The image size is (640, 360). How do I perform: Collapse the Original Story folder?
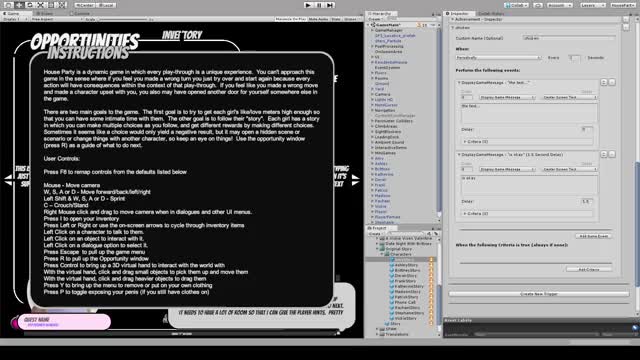378,249
